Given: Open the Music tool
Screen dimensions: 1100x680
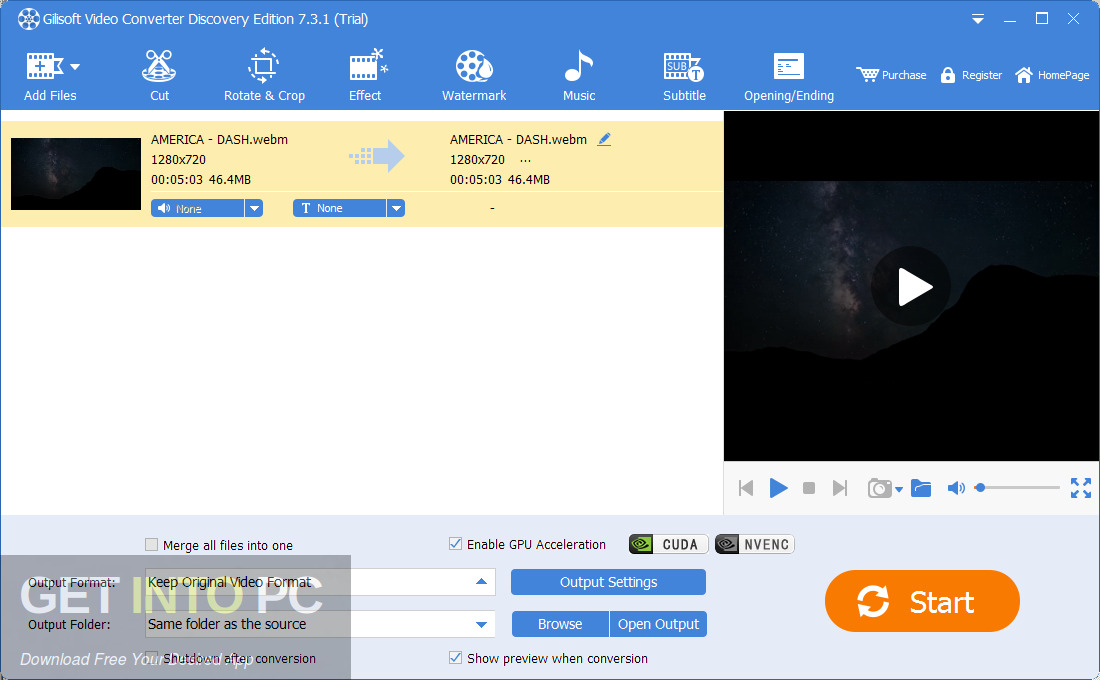Looking at the screenshot, I should tap(579, 76).
